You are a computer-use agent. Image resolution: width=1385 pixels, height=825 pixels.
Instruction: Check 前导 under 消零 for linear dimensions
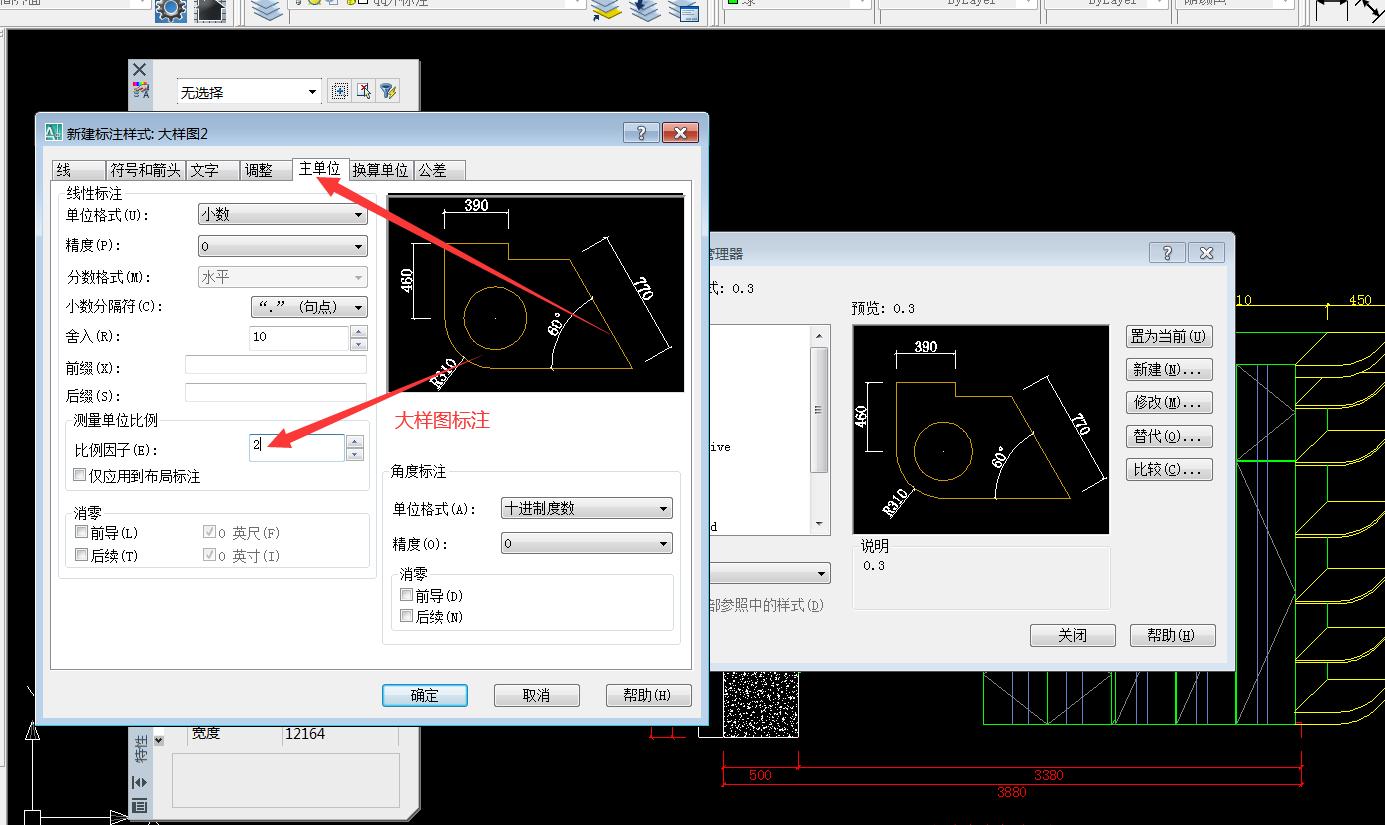[x=80, y=532]
